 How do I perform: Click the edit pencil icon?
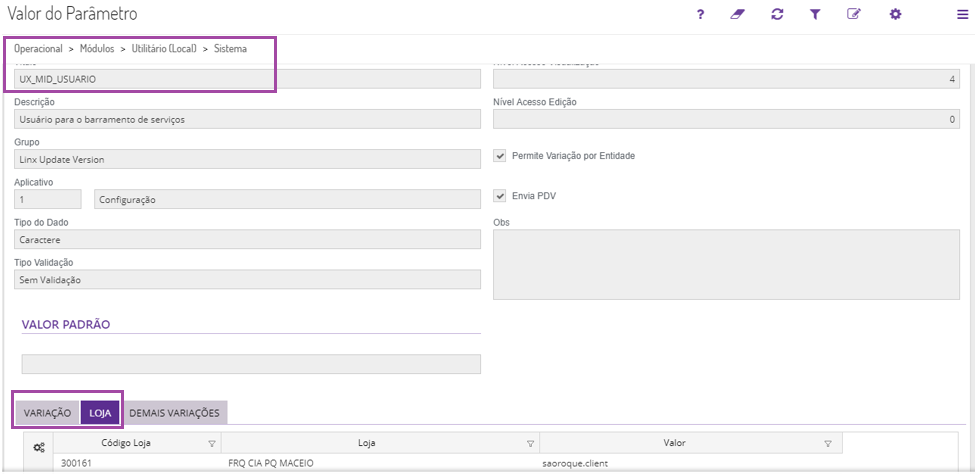(854, 14)
